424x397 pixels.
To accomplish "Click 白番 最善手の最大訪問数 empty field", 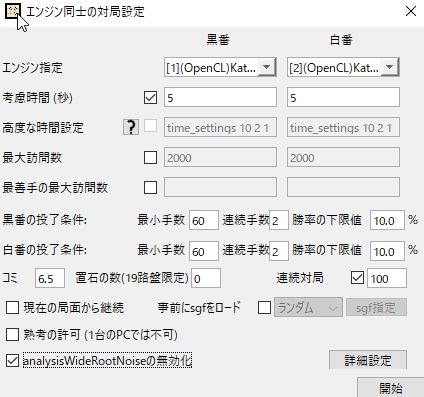I will click(343, 187).
